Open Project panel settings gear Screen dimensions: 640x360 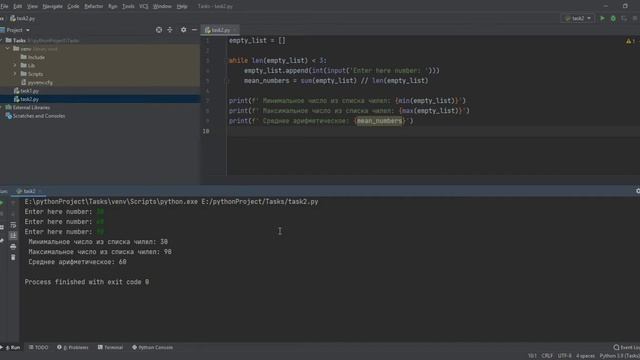[x=183, y=30]
